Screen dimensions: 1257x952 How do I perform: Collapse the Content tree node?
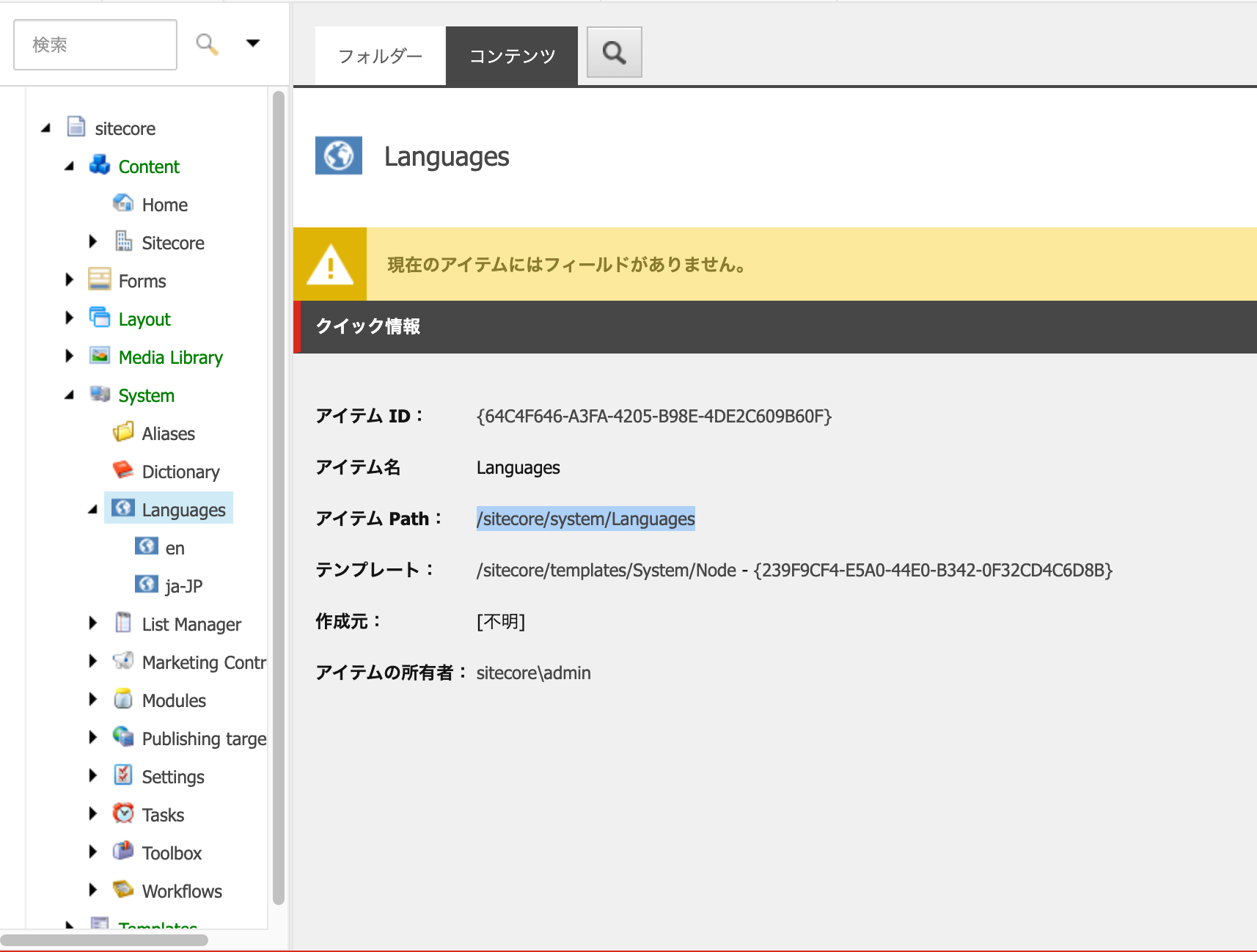click(x=69, y=166)
